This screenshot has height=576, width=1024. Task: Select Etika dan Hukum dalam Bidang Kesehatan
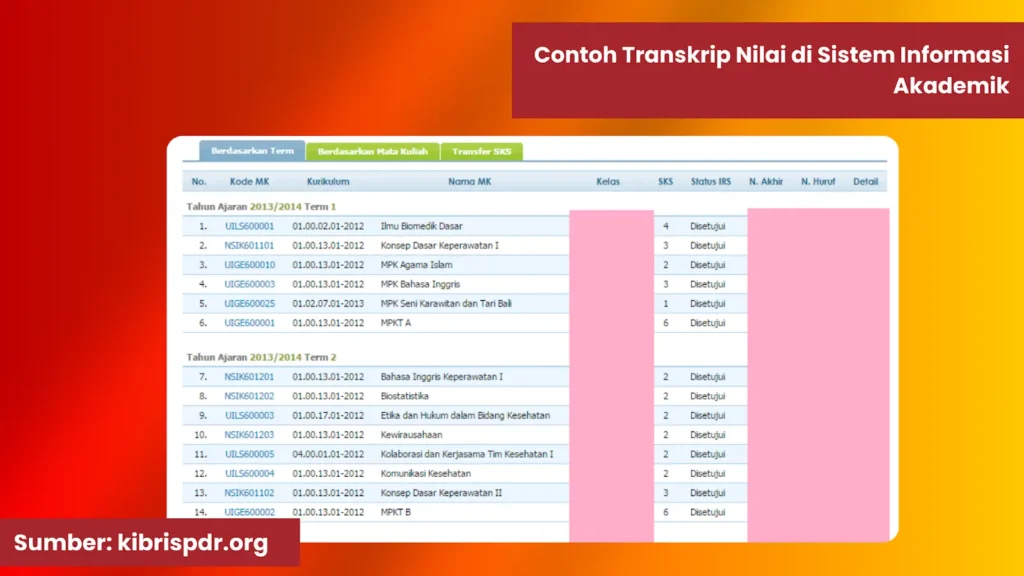pyautogui.click(x=466, y=415)
